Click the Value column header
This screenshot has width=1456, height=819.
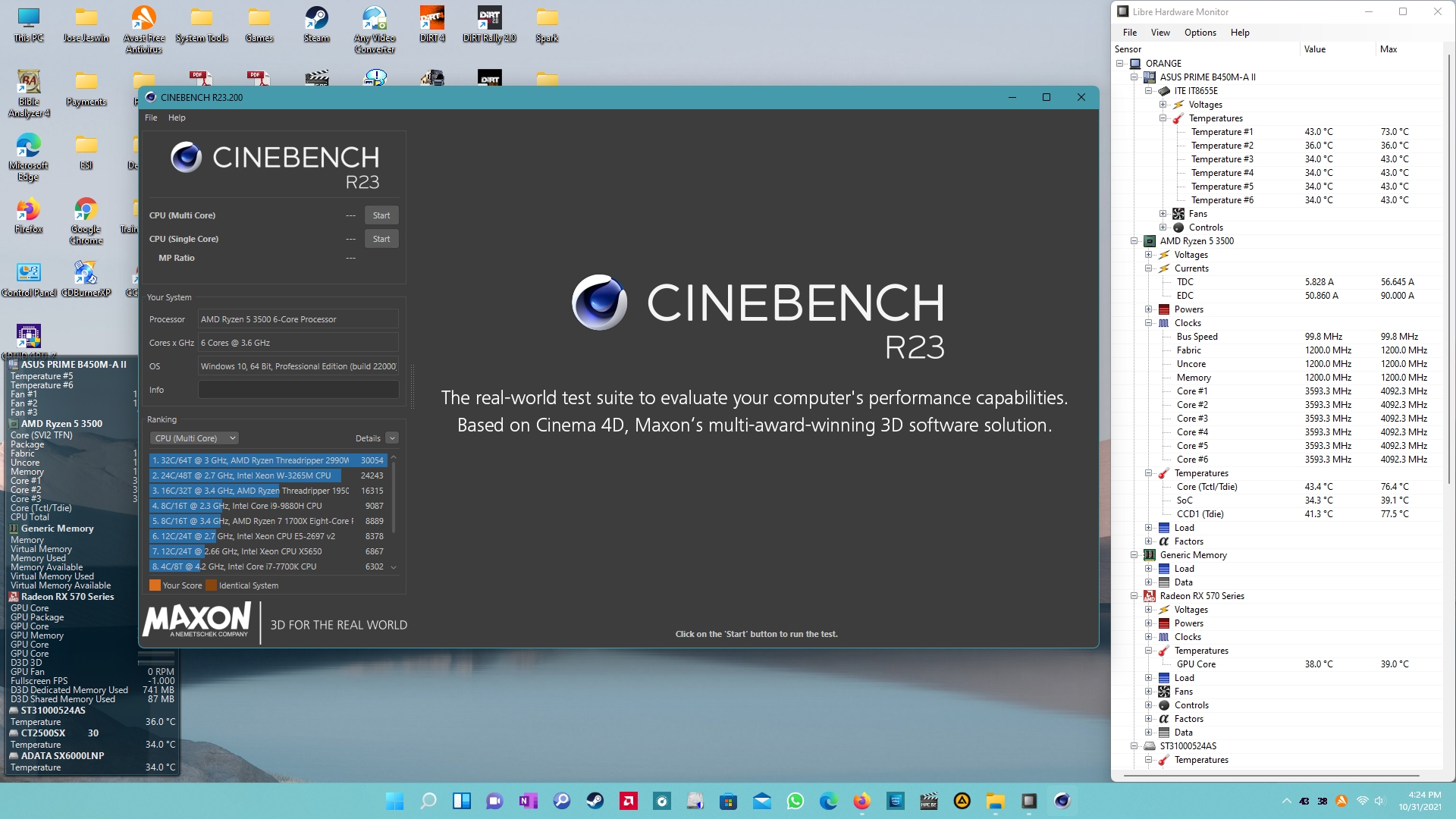[1337, 49]
